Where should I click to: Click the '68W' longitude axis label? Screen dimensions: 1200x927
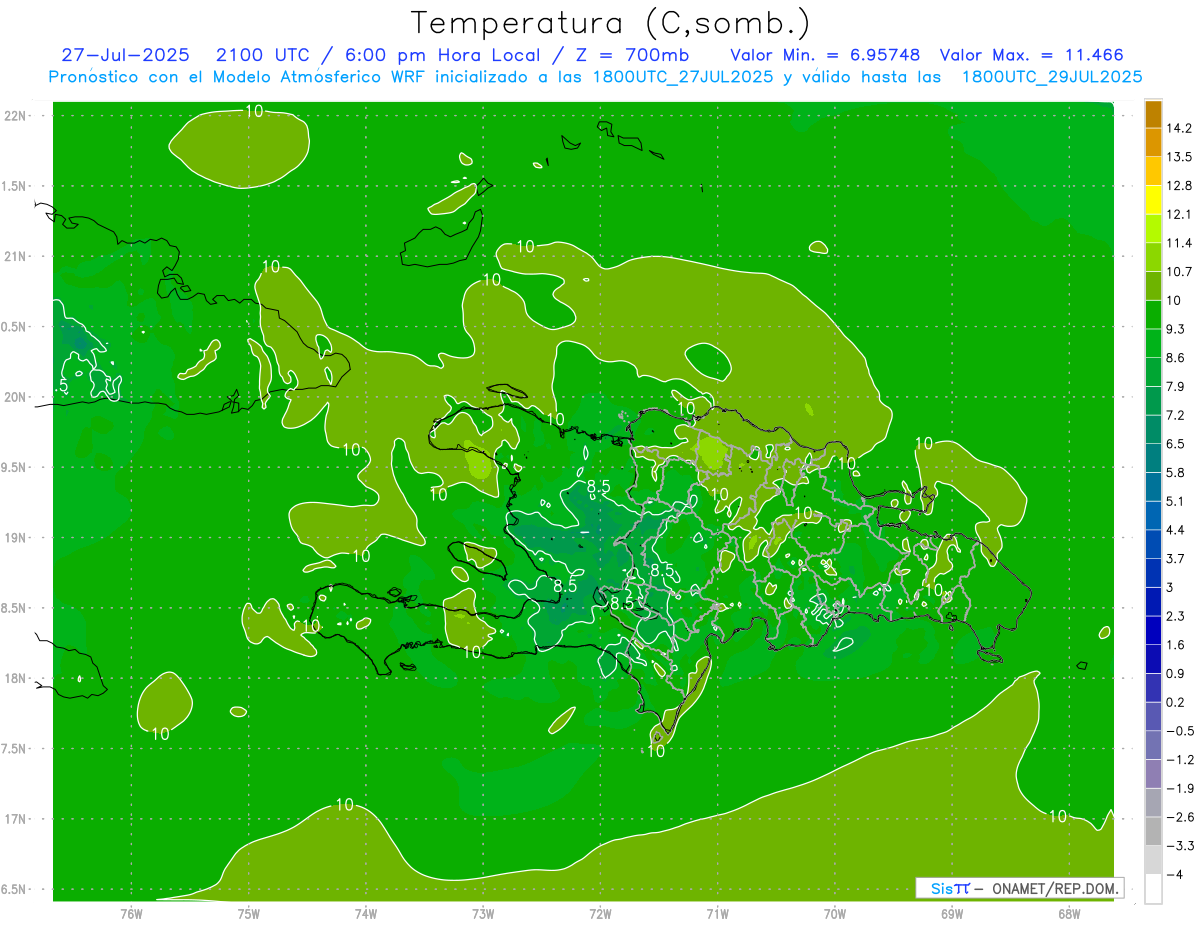point(1069,913)
